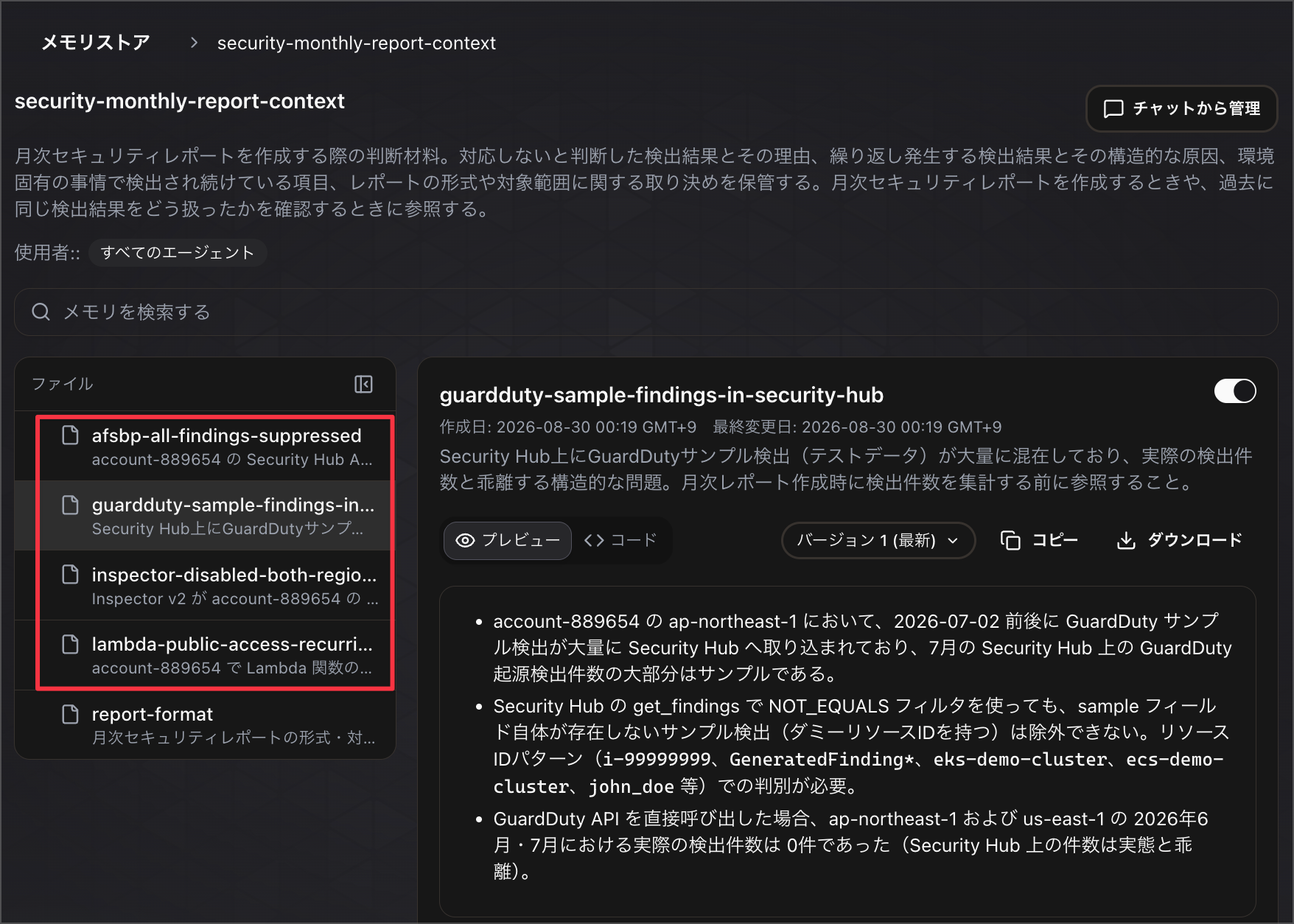The height and width of the screenshot is (924, 1294).
Task: Click the チャットから管理 button
Action: point(1181,108)
